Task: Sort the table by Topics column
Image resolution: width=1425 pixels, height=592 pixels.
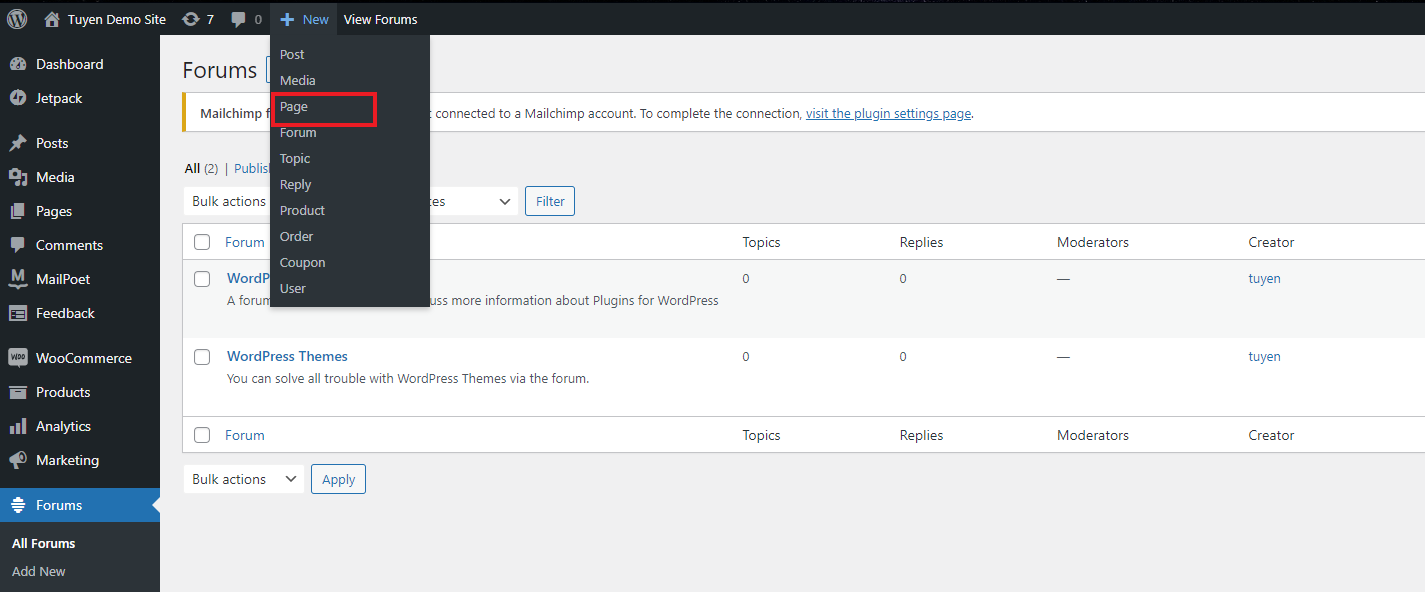Action: point(761,242)
